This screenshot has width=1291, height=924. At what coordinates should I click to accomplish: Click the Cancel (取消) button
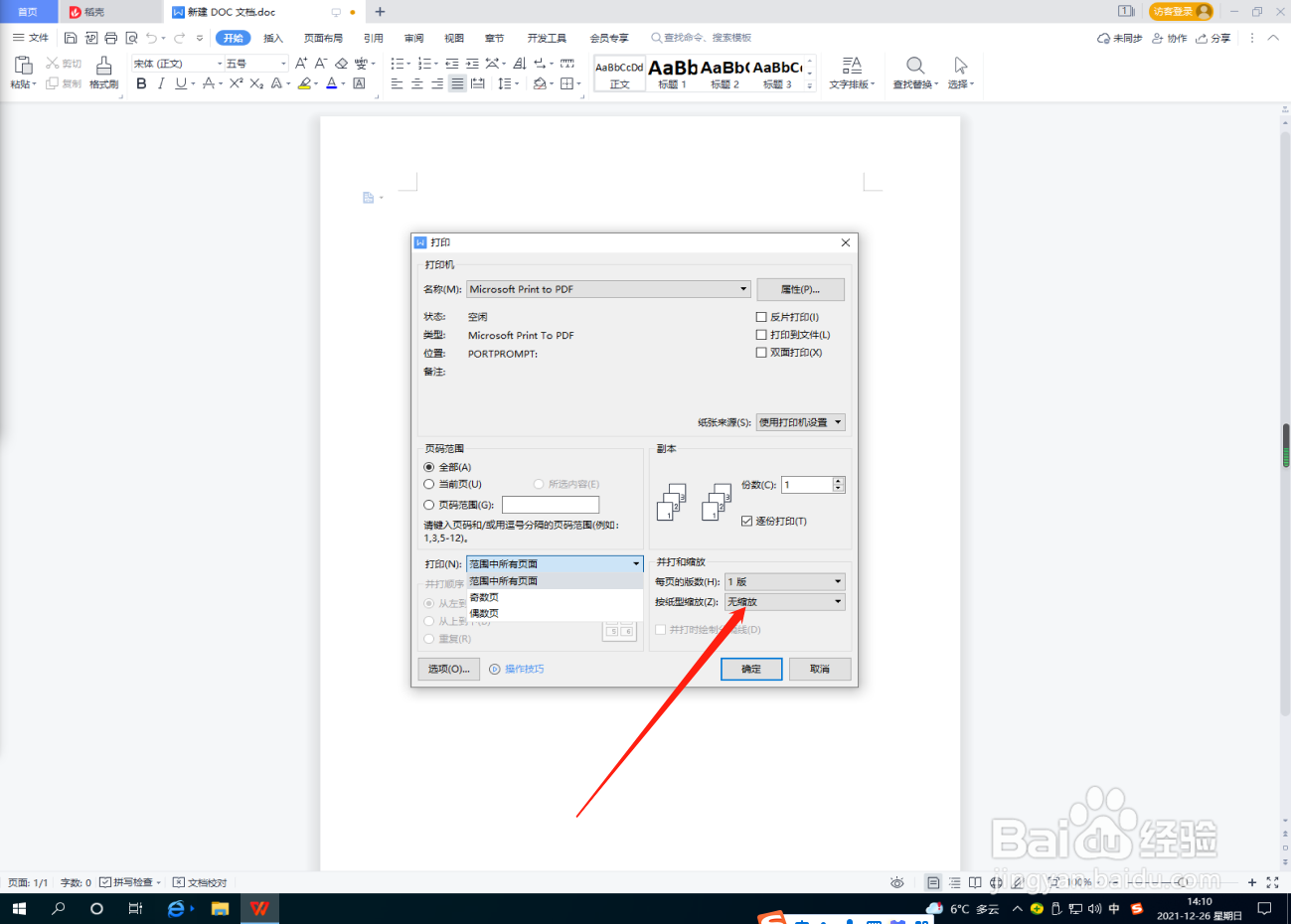[x=820, y=669]
